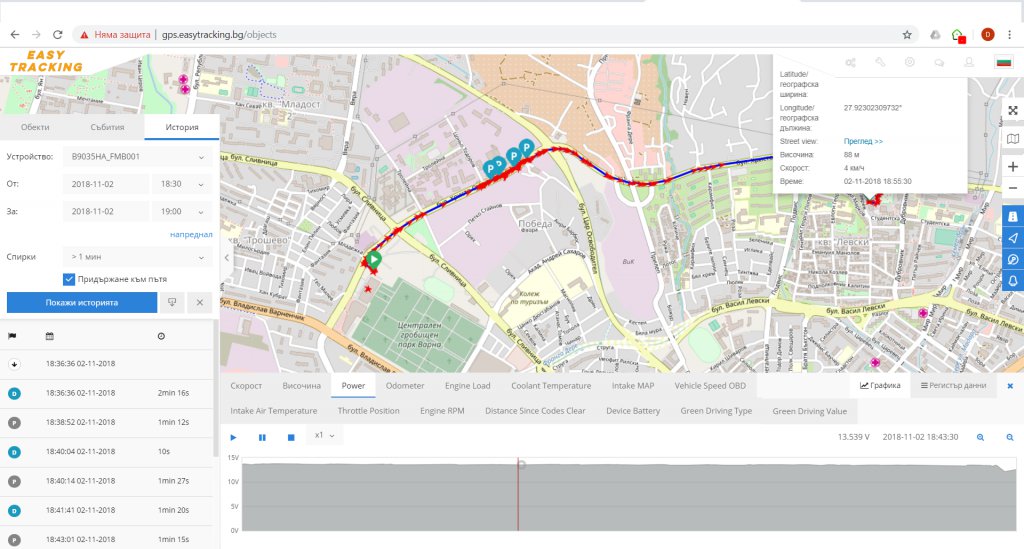Select the Височина graph tab
Screen dimensions: 1024x549
[302, 386]
